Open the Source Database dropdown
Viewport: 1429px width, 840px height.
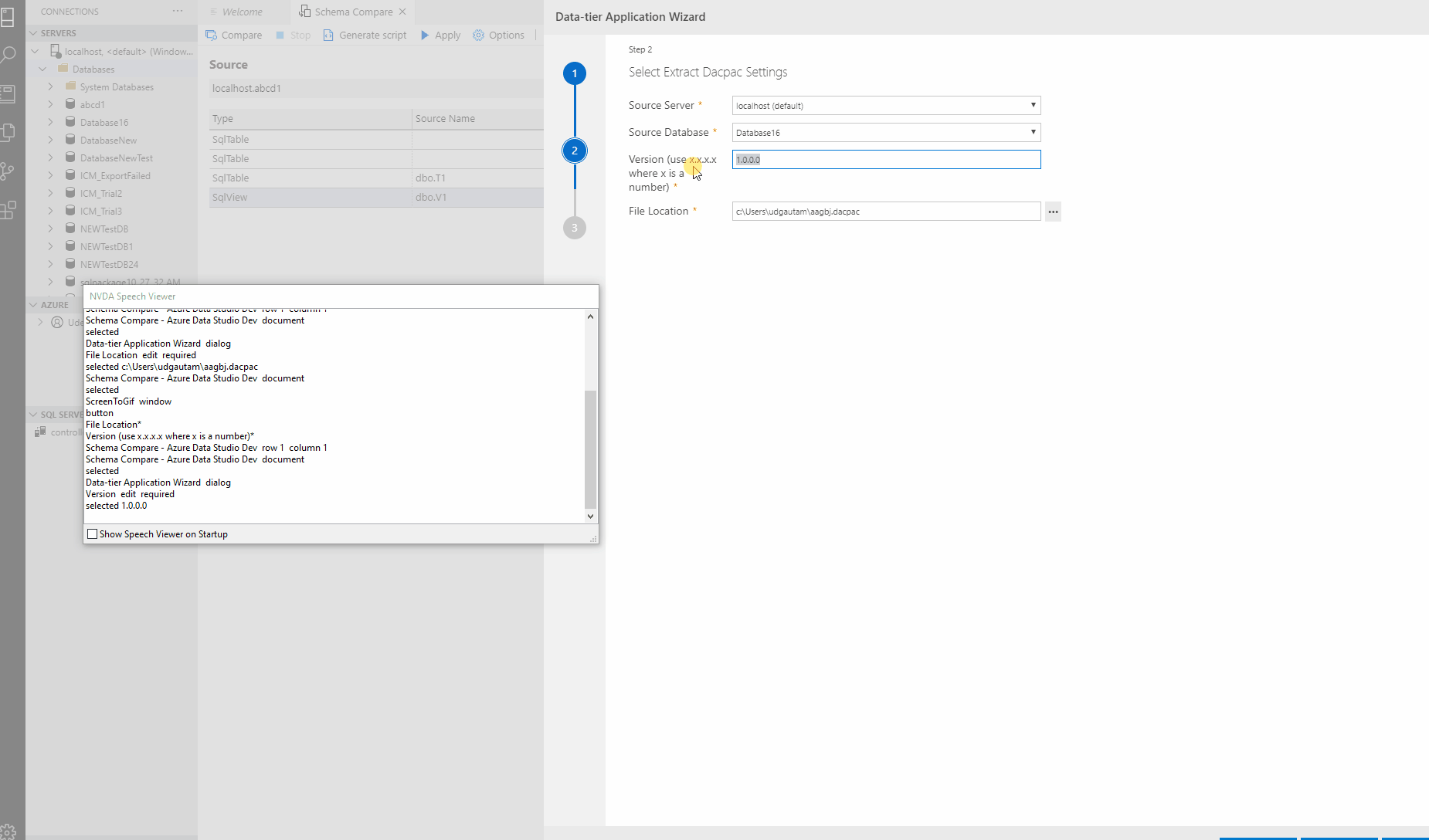click(885, 132)
